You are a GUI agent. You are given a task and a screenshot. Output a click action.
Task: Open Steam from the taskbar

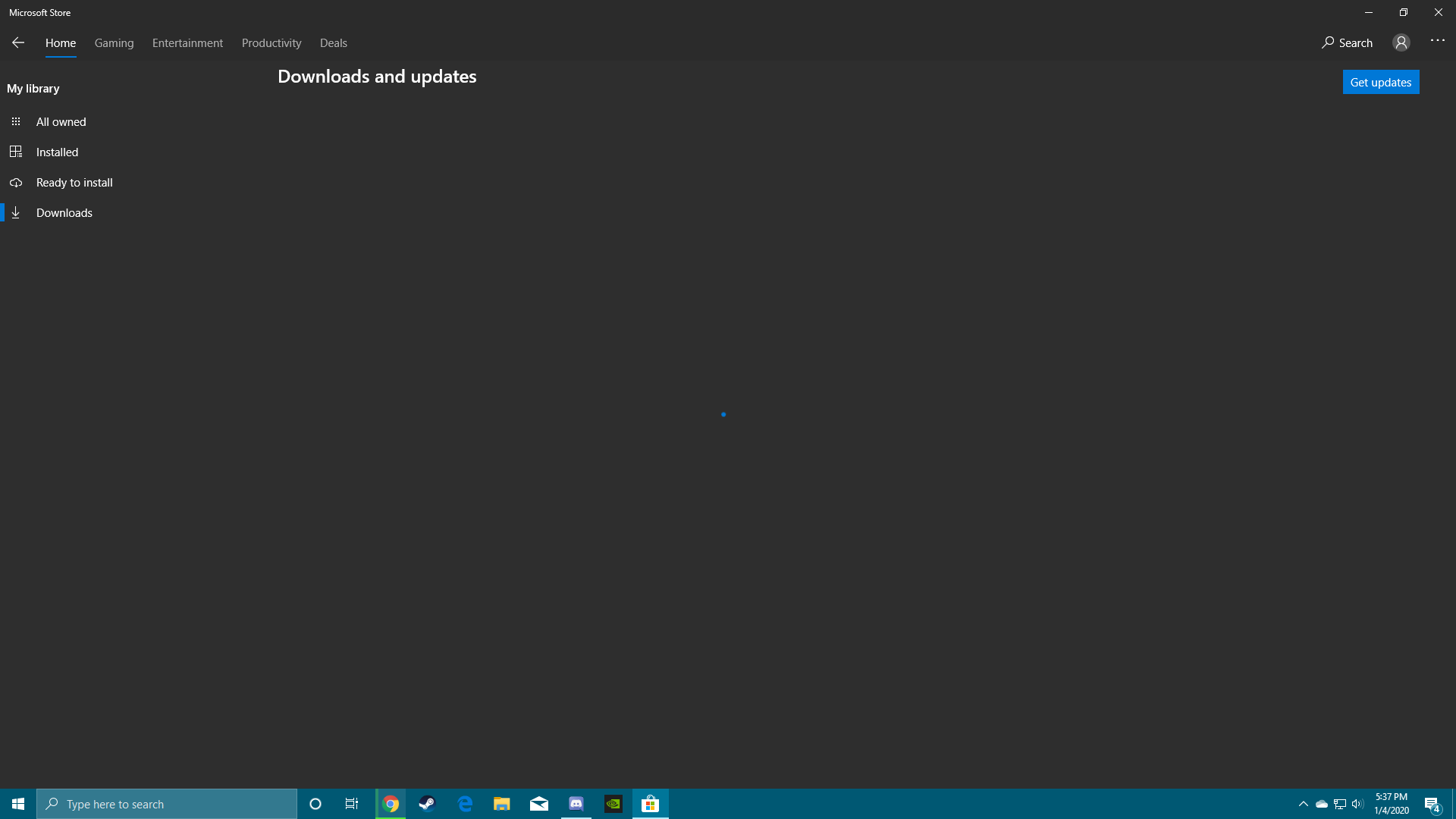click(x=428, y=804)
